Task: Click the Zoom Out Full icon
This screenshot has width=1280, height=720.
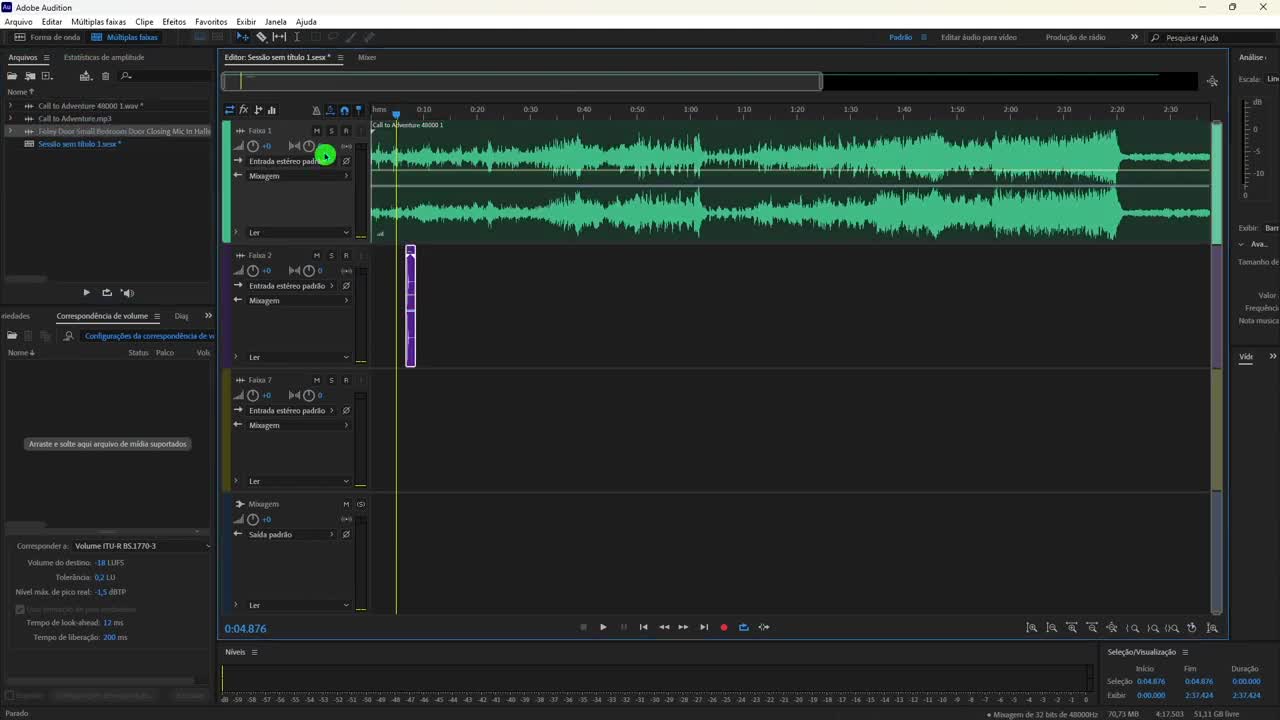Action: [x=1112, y=628]
